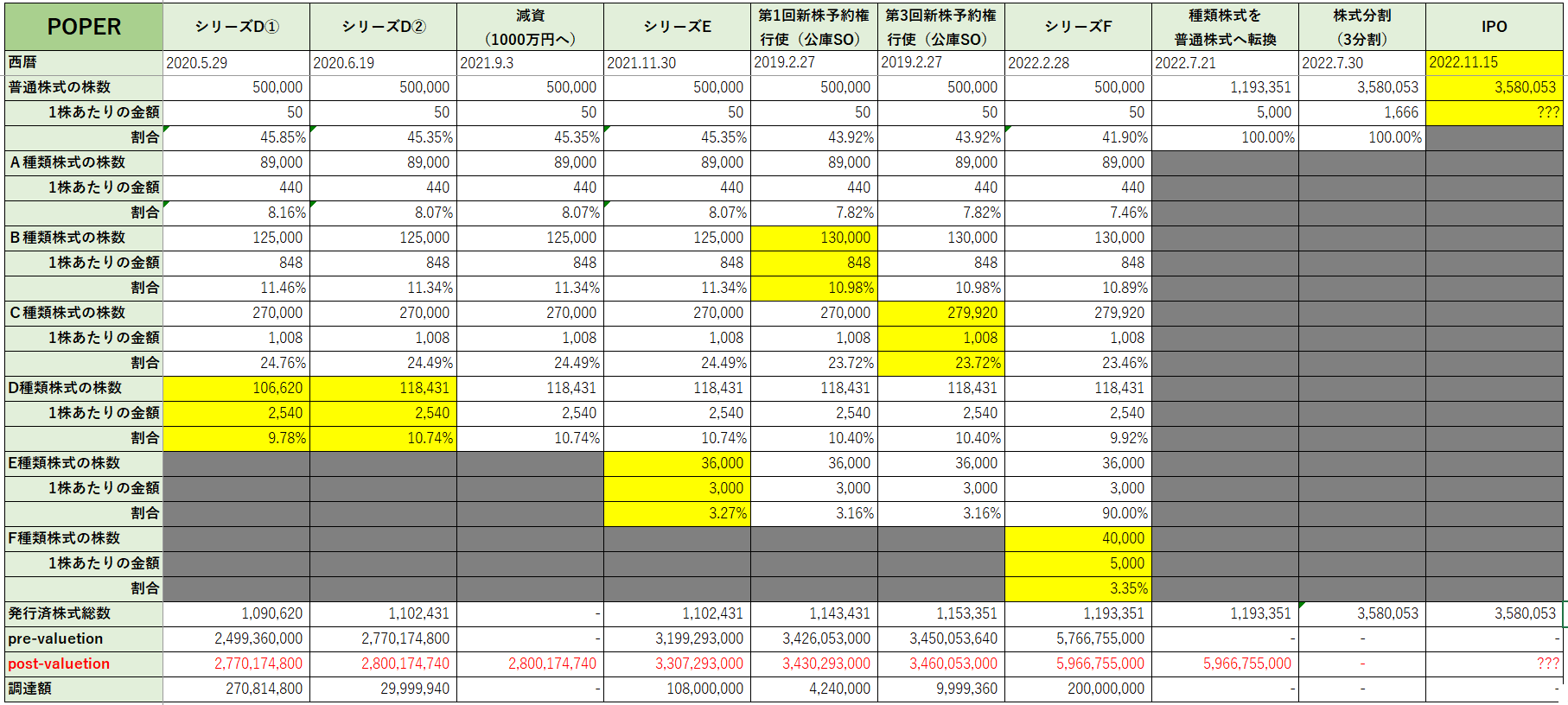Viewport: 1568px width, 705px height.
Task: Select the 45.85% ratio cell
Action: tap(236, 137)
